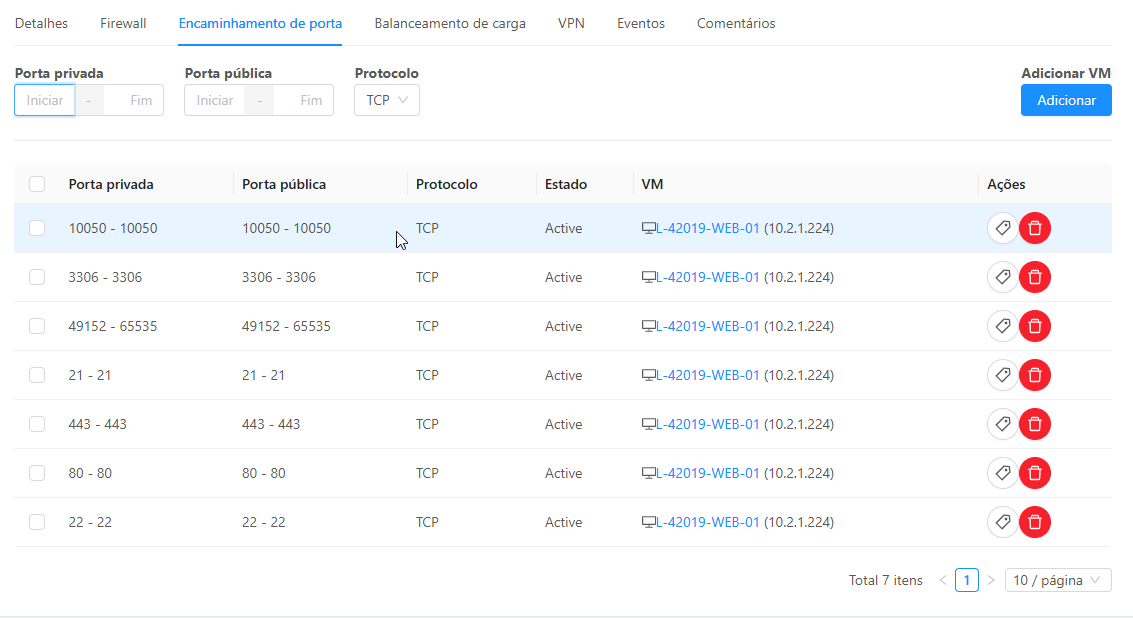Click the tag icon for 49152 - 65535 rule
1133x618 pixels.
(x=1002, y=326)
